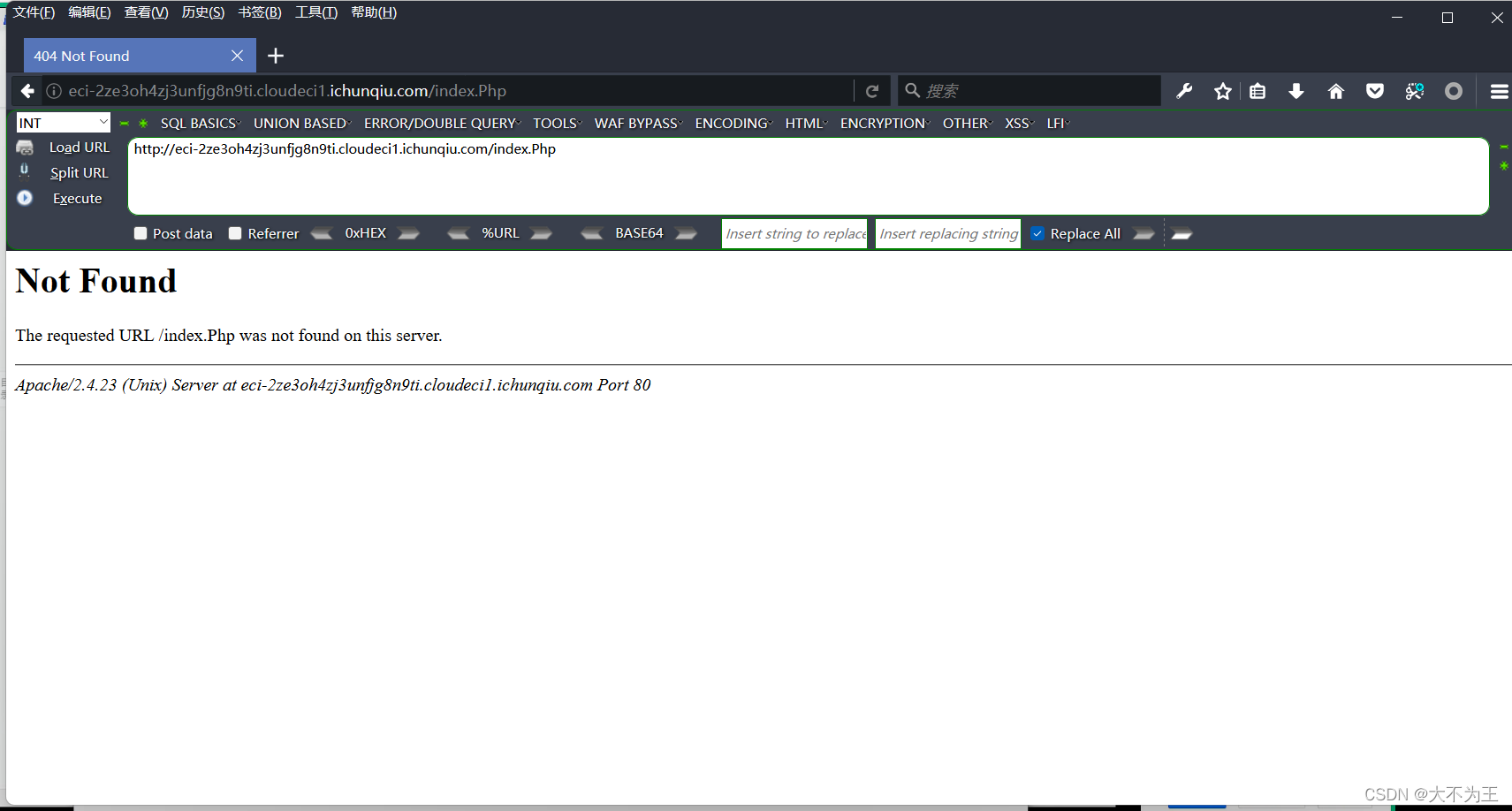
Task: Click the round gray extension icon
Action: [x=1454, y=91]
